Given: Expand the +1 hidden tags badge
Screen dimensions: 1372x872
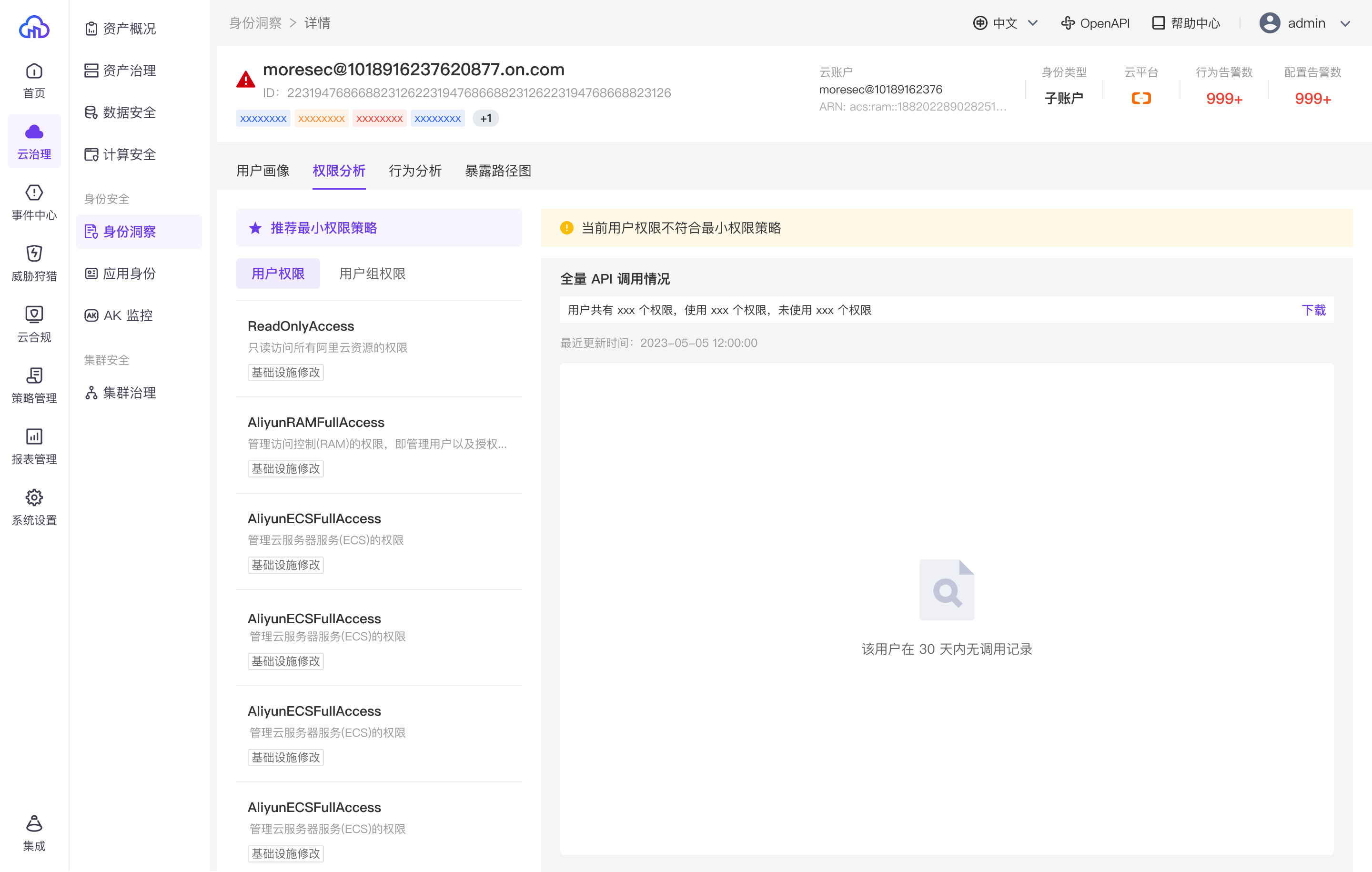Looking at the screenshot, I should point(485,119).
